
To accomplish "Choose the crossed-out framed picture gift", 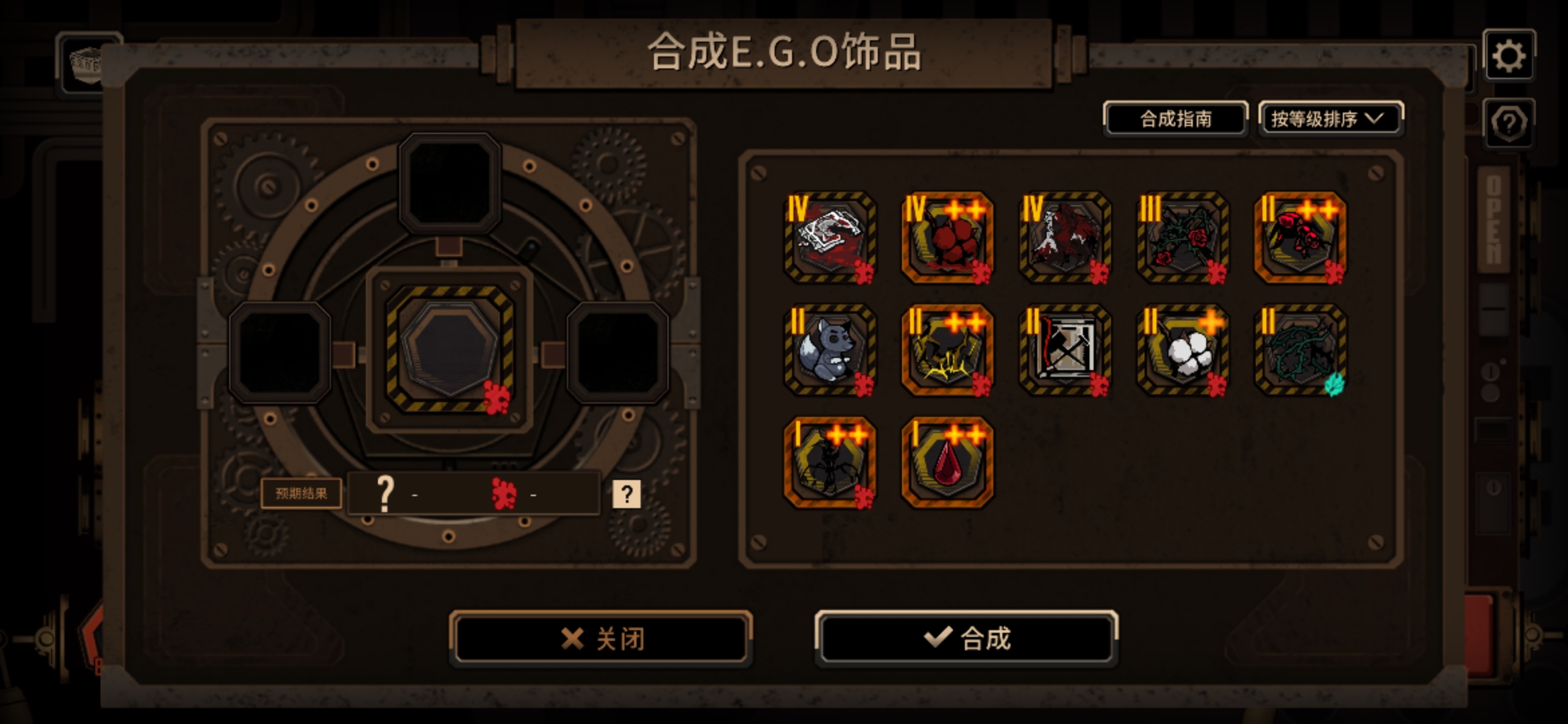I will pyautogui.click(x=1065, y=350).
